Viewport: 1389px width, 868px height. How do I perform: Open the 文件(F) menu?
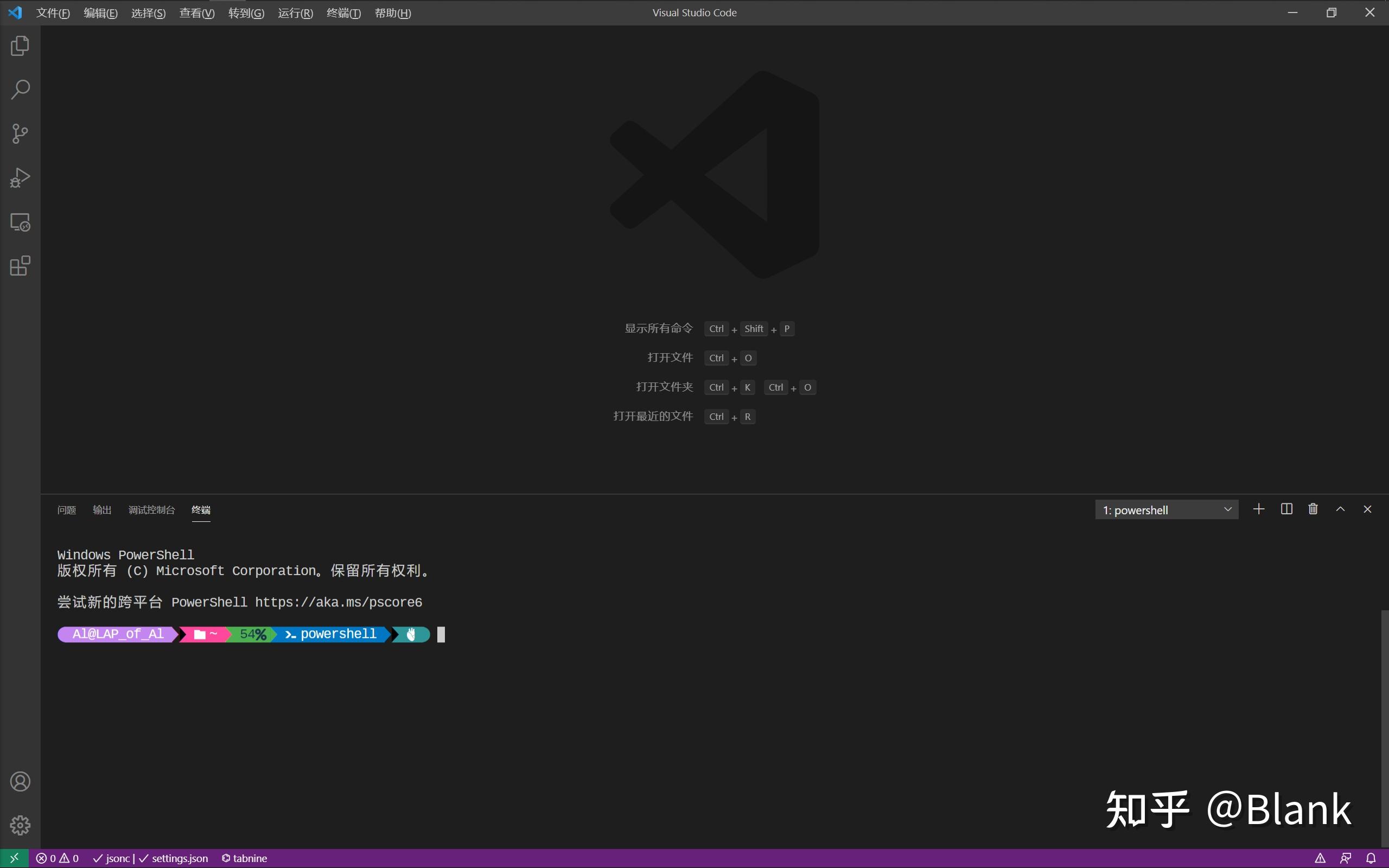click(53, 12)
